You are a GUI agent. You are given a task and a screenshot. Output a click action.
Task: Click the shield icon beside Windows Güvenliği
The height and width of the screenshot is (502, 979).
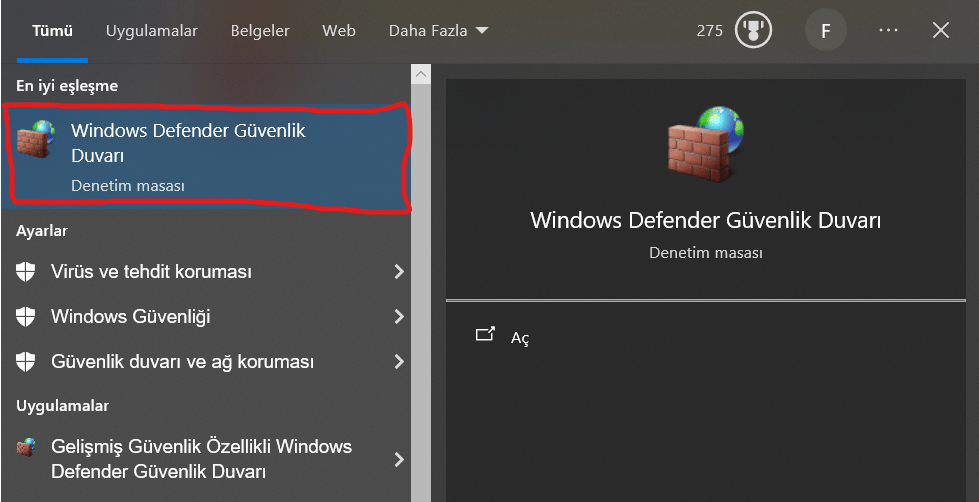26,317
